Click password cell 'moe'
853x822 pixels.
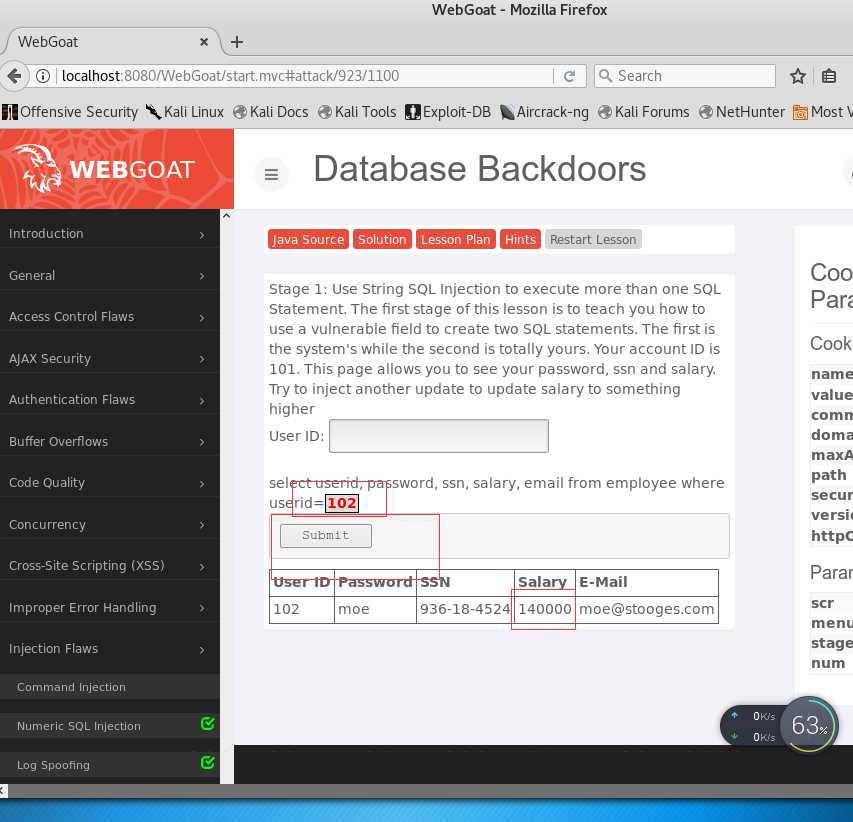point(375,609)
